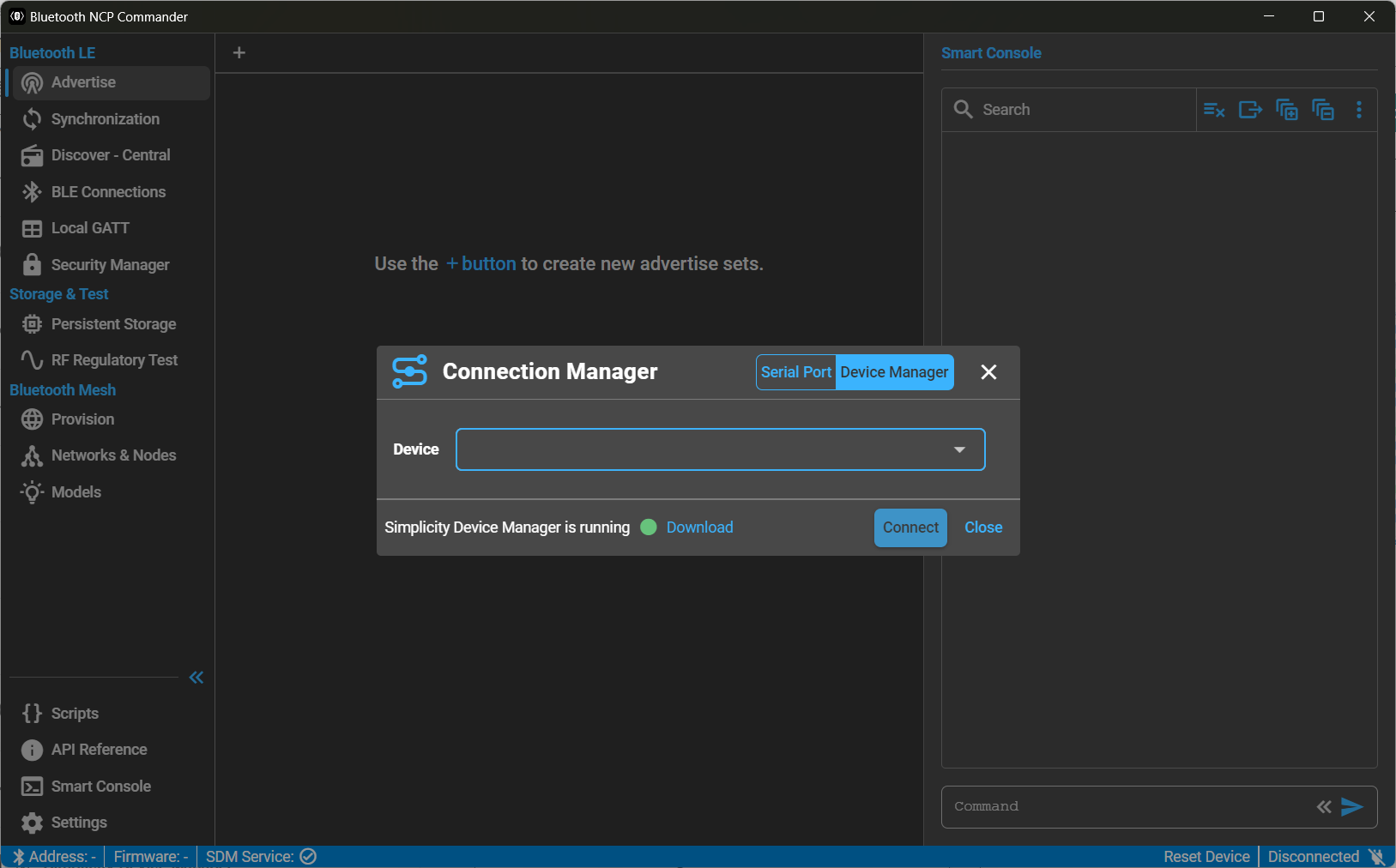This screenshot has height=868, width=1396.
Task: Send the command with arrow icon
Action: (x=1352, y=807)
